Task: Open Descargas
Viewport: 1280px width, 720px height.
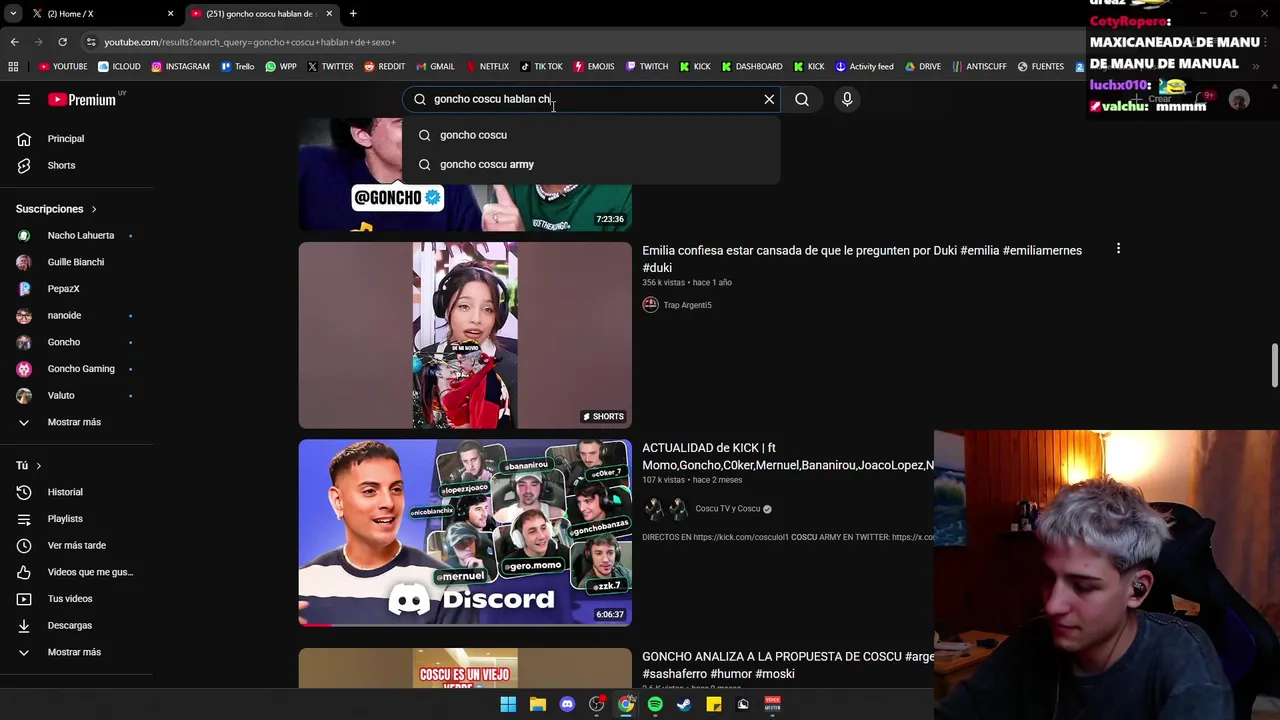Action: pyautogui.click(x=70, y=625)
